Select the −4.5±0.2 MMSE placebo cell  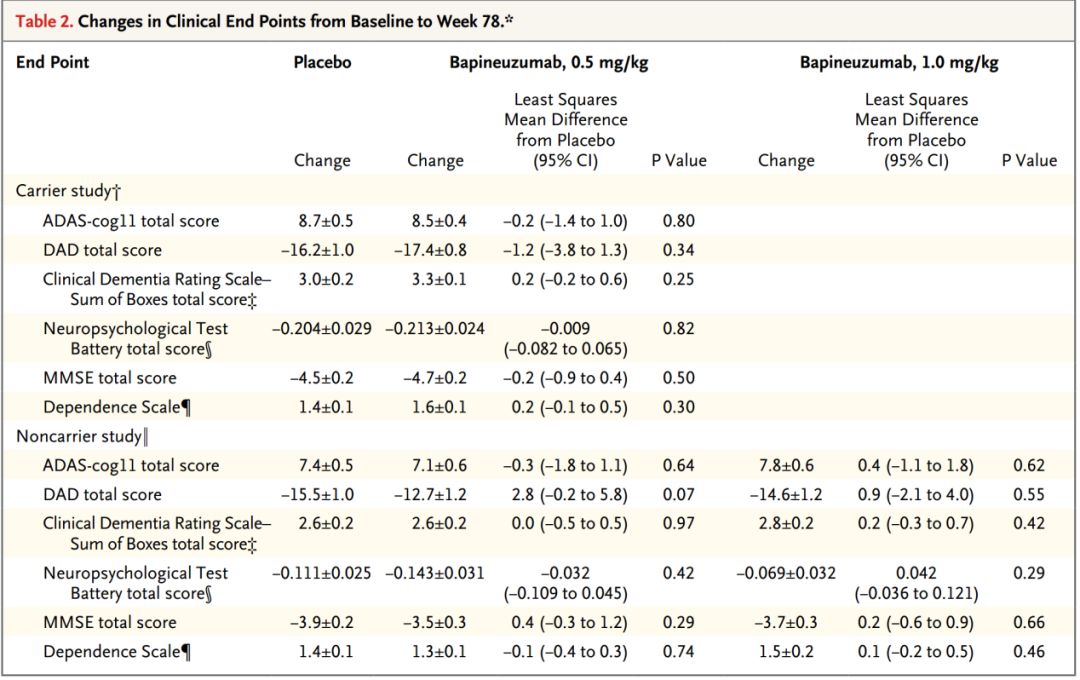click(x=322, y=377)
